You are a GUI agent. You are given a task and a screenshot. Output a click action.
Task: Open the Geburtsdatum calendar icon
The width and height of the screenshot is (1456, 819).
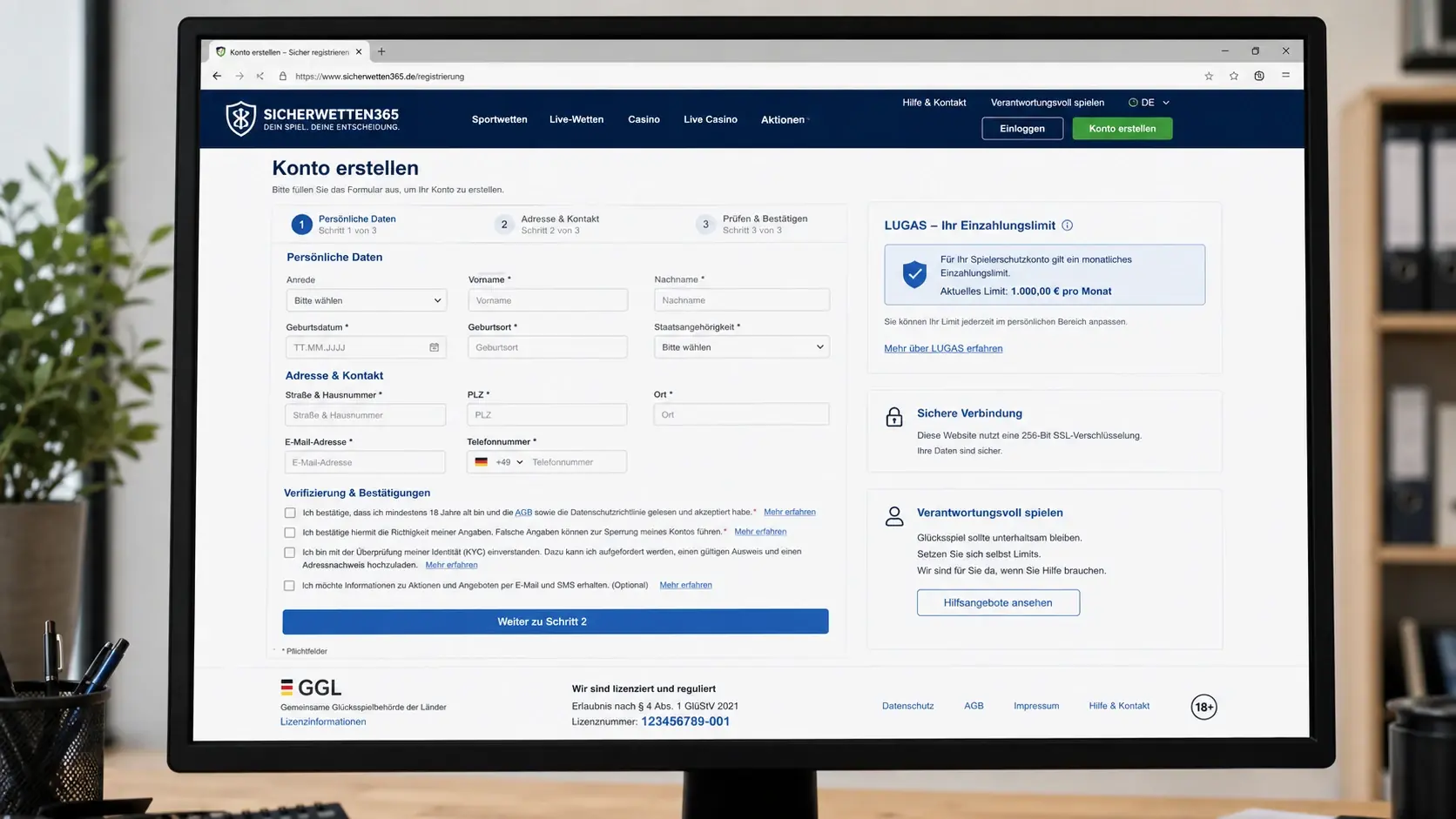434,347
